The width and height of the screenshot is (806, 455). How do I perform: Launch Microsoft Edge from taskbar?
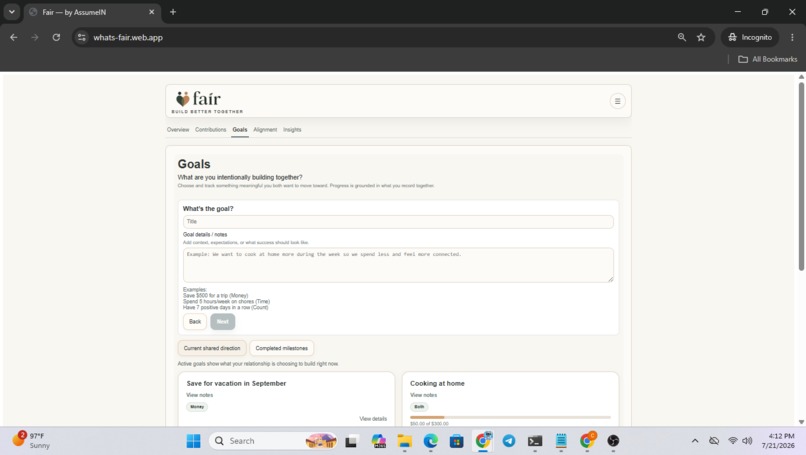click(431, 441)
